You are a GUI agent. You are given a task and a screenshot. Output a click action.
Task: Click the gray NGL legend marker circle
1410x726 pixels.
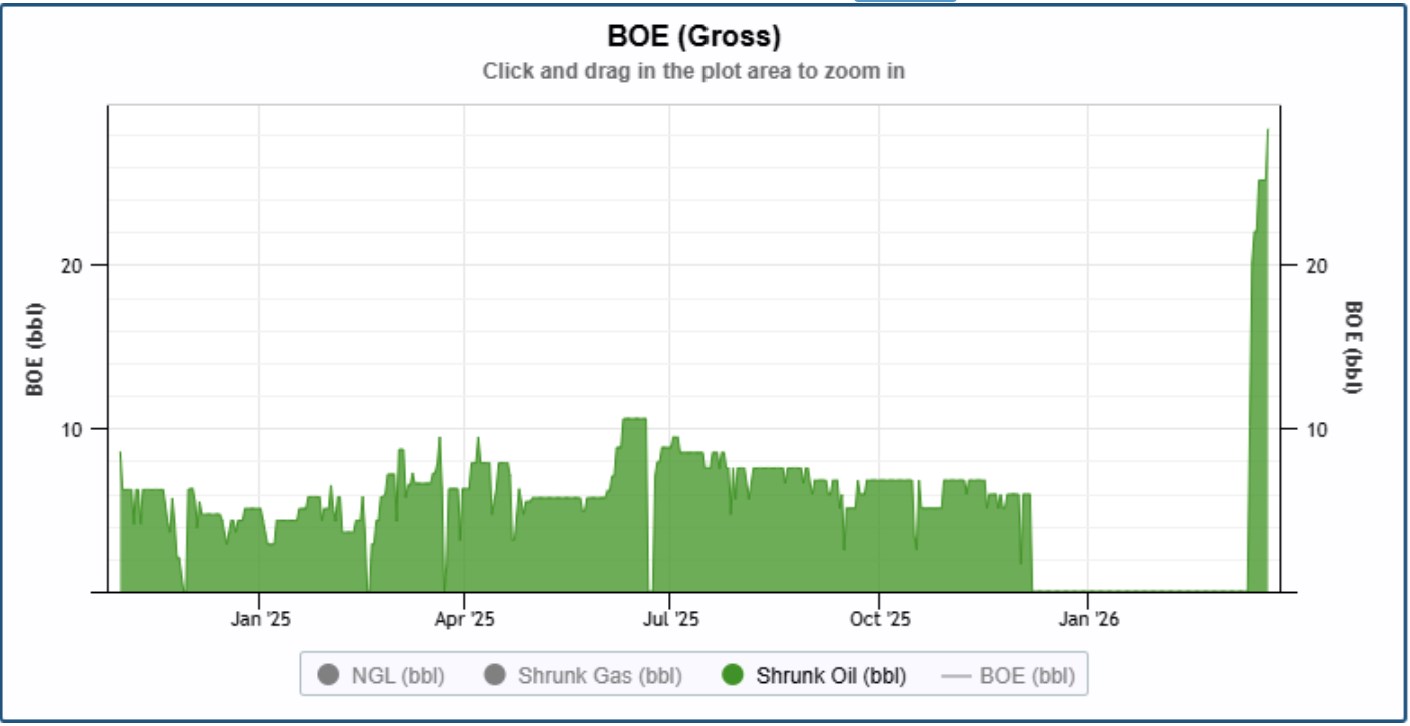(x=327, y=675)
